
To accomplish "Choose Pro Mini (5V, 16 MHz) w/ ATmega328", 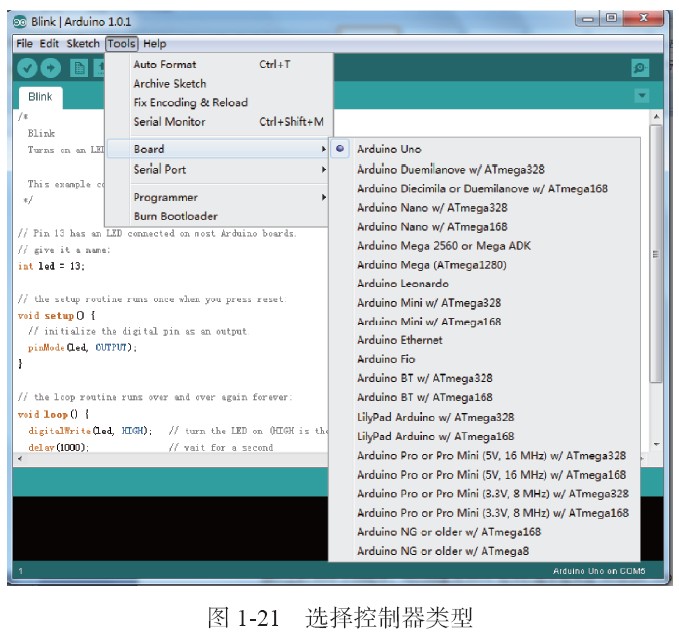I will (485, 456).
